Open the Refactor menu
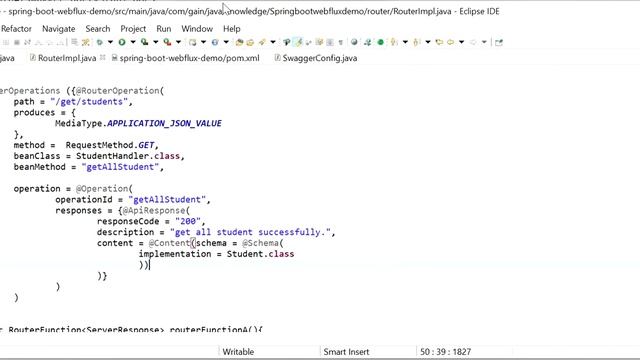The width and height of the screenshot is (640, 360). click(16, 29)
